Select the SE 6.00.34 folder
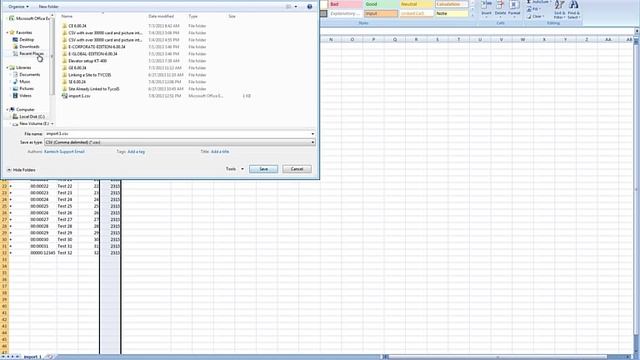 click(77, 82)
